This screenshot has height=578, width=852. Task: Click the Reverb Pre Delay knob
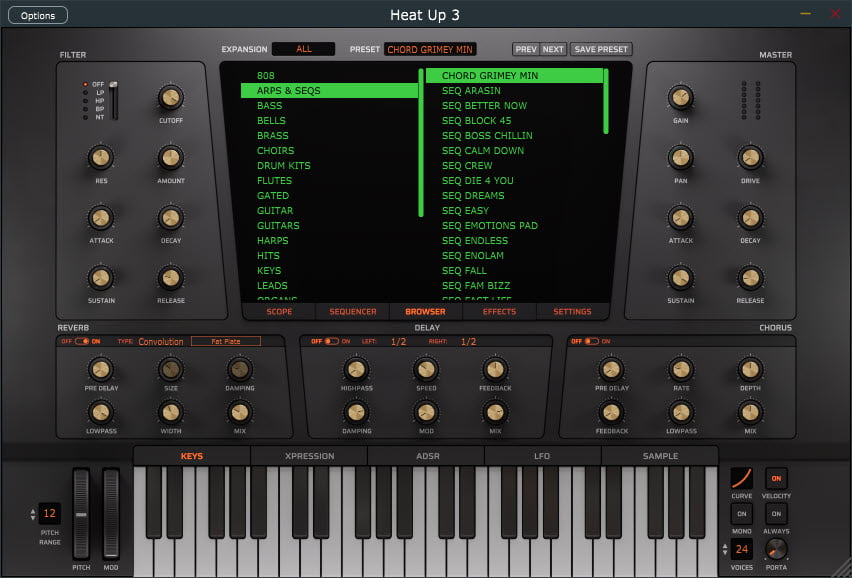(101, 369)
